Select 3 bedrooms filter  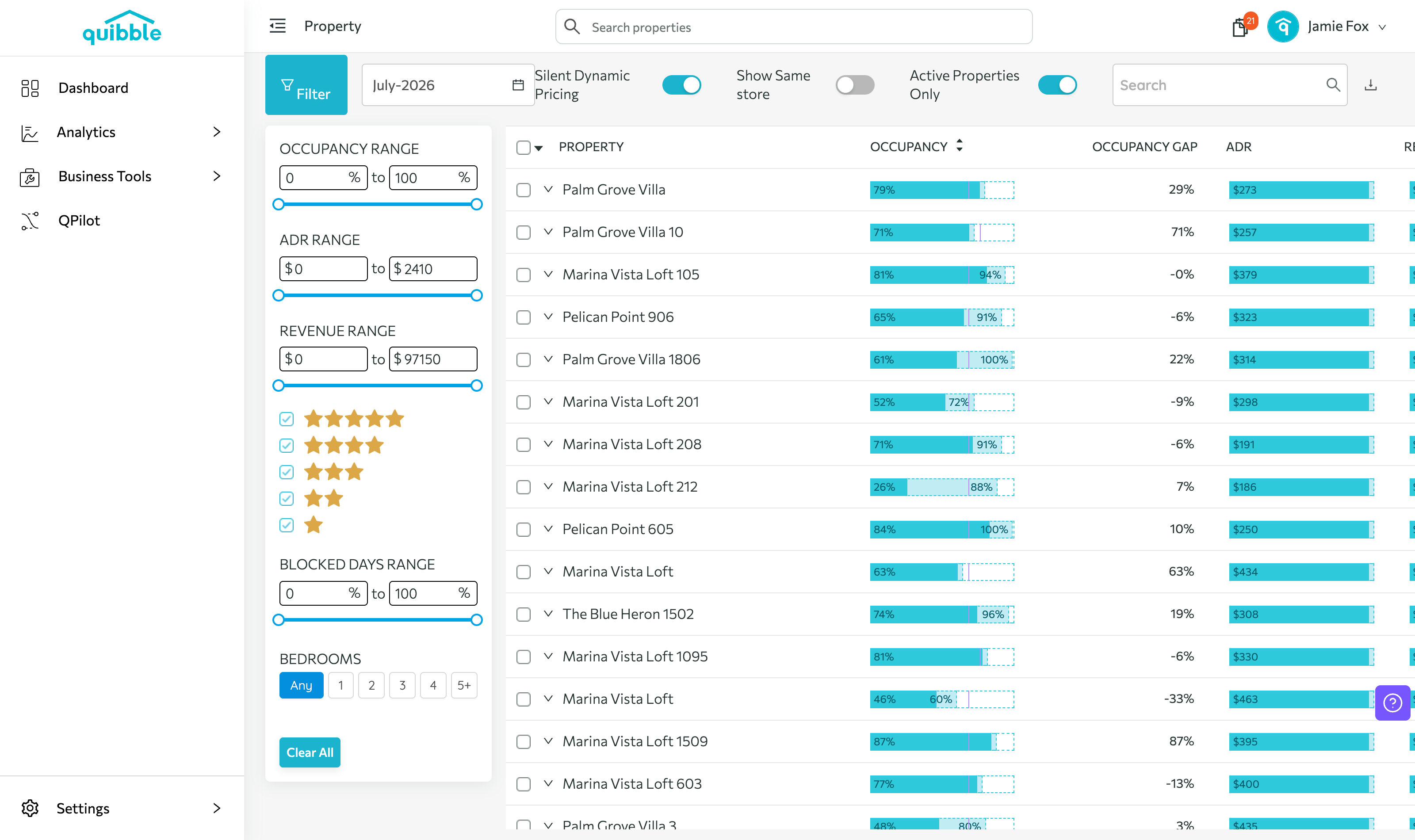pyautogui.click(x=402, y=685)
